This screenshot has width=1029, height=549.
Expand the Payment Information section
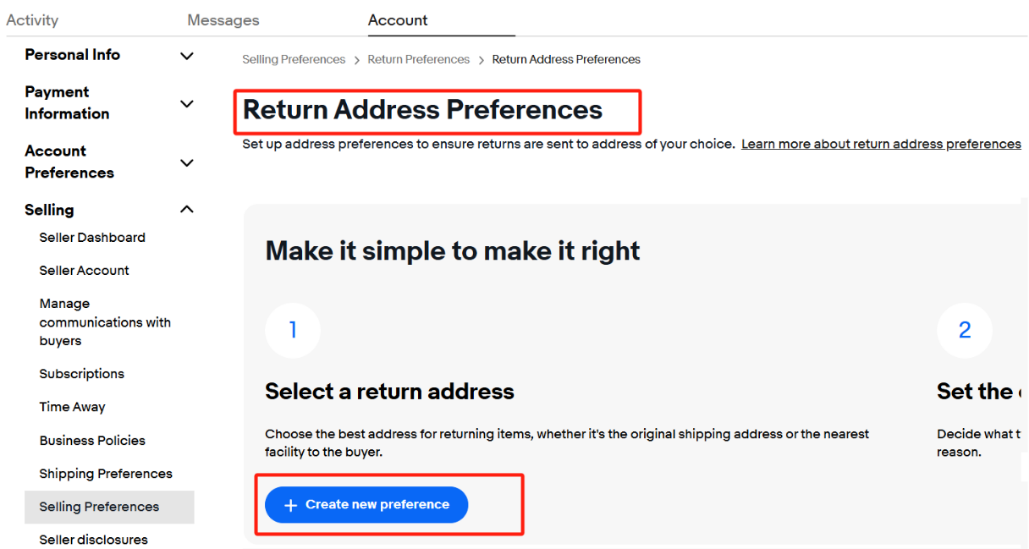pyautogui.click(x=186, y=104)
